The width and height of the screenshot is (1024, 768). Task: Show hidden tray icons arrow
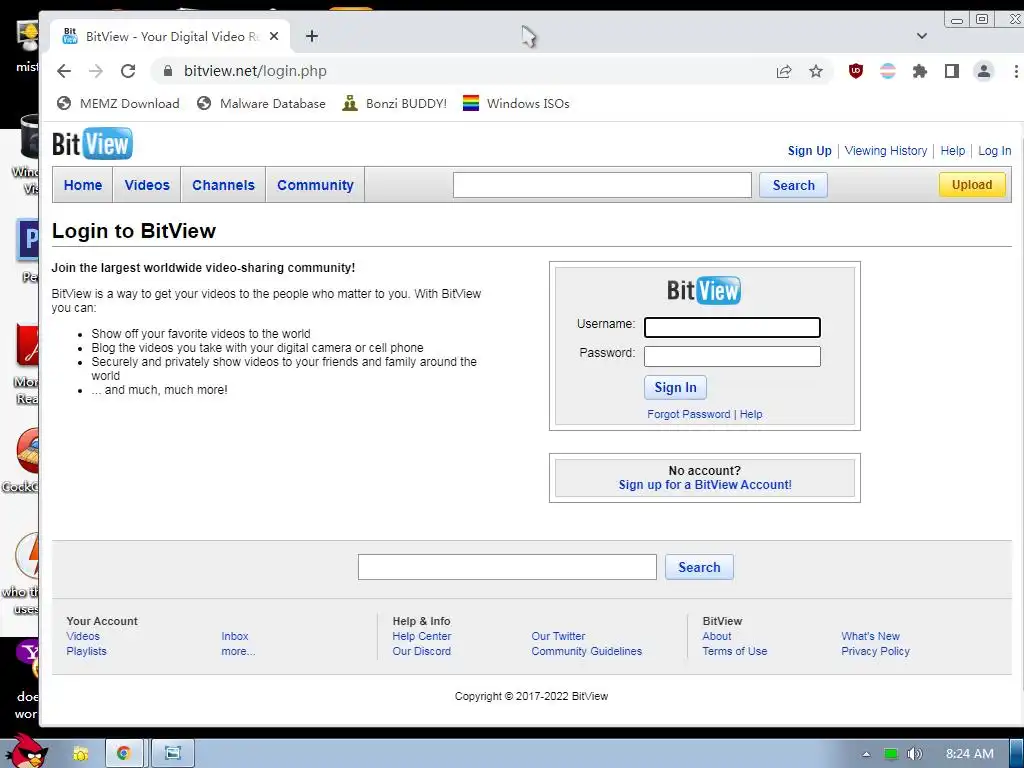click(867, 754)
